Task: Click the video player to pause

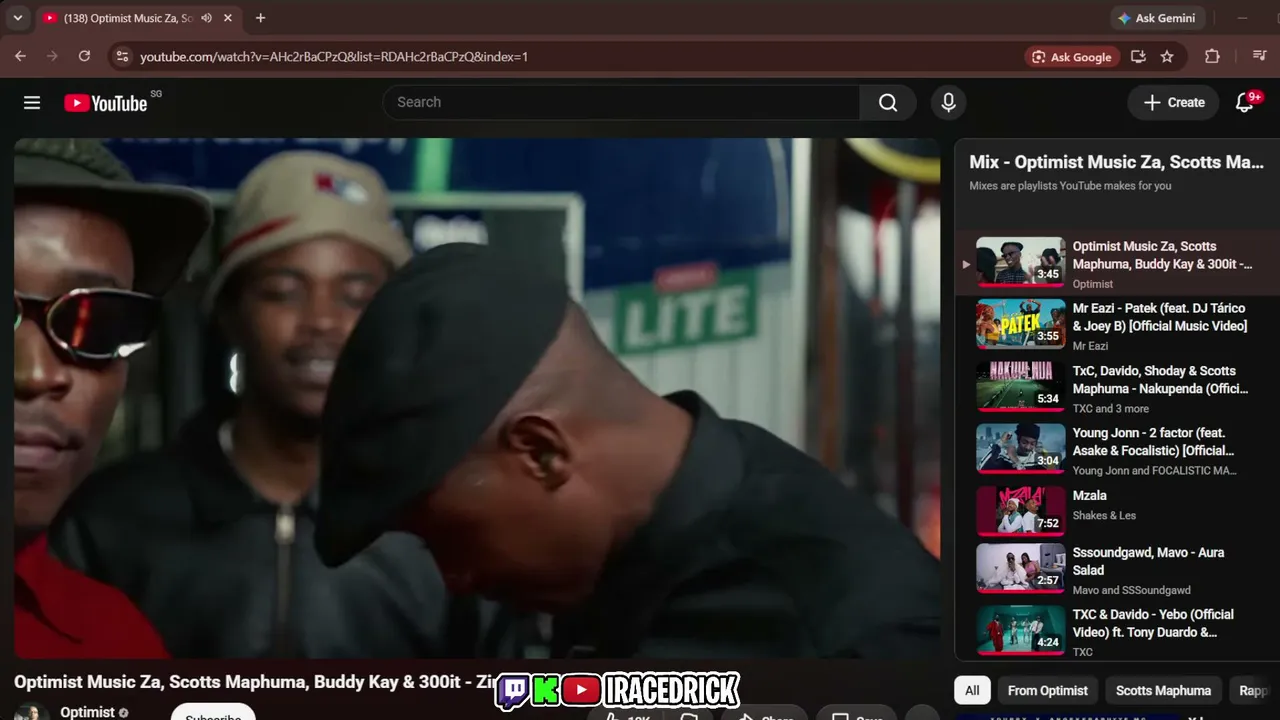Action: coord(477,398)
